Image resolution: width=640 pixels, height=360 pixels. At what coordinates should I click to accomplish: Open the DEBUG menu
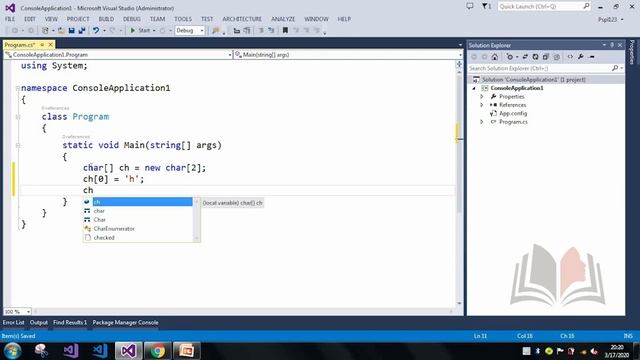pyautogui.click(x=131, y=19)
